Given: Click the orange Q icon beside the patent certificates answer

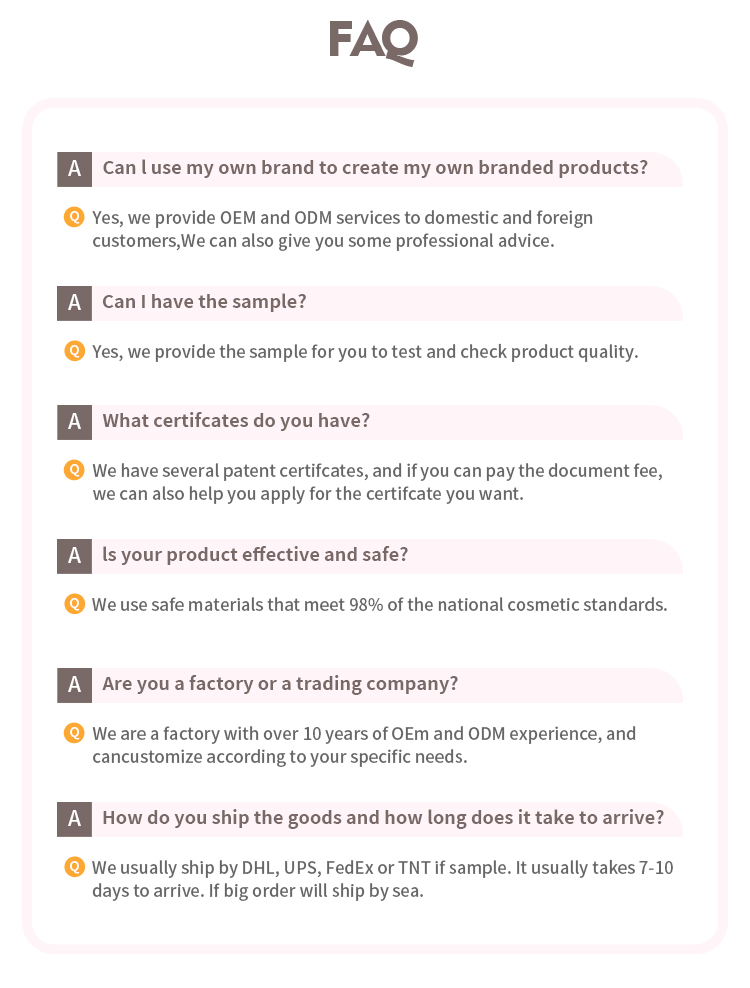Looking at the screenshot, I should coord(74,470).
